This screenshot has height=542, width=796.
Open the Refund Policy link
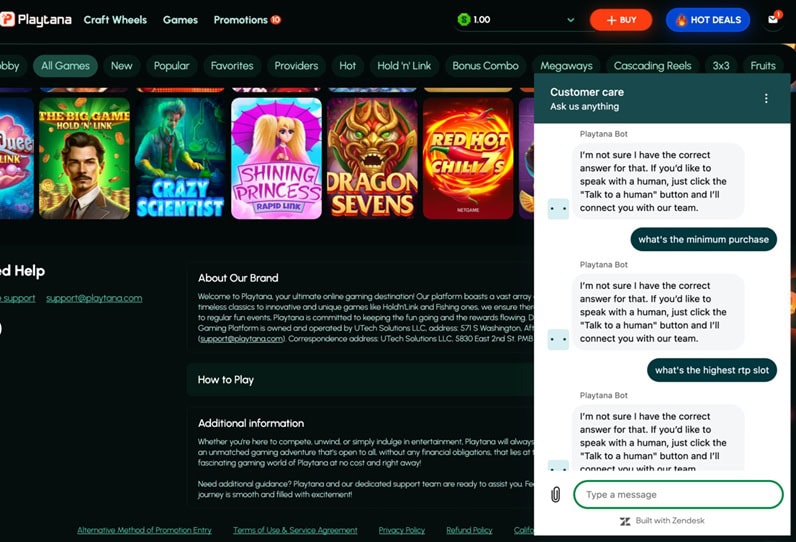click(469, 530)
